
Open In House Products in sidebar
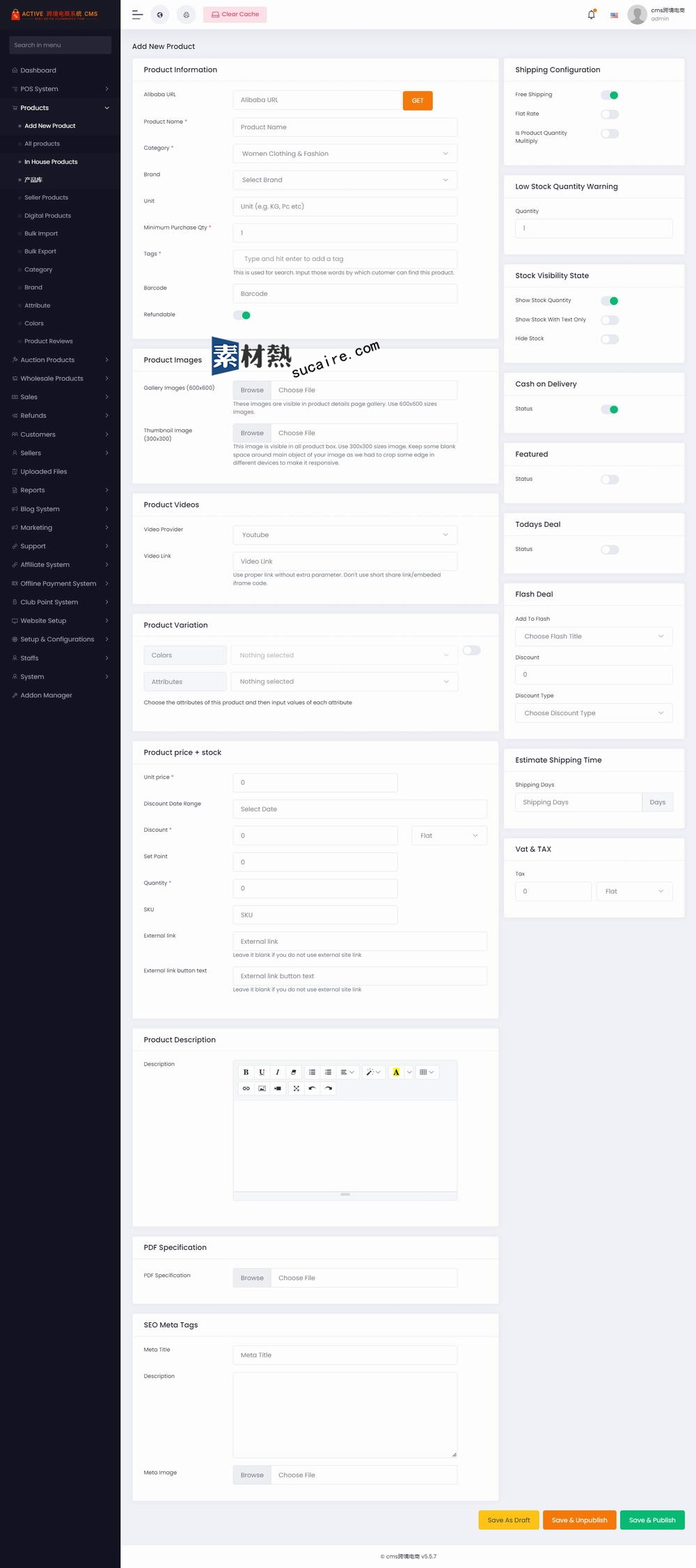tap(51, 162)
